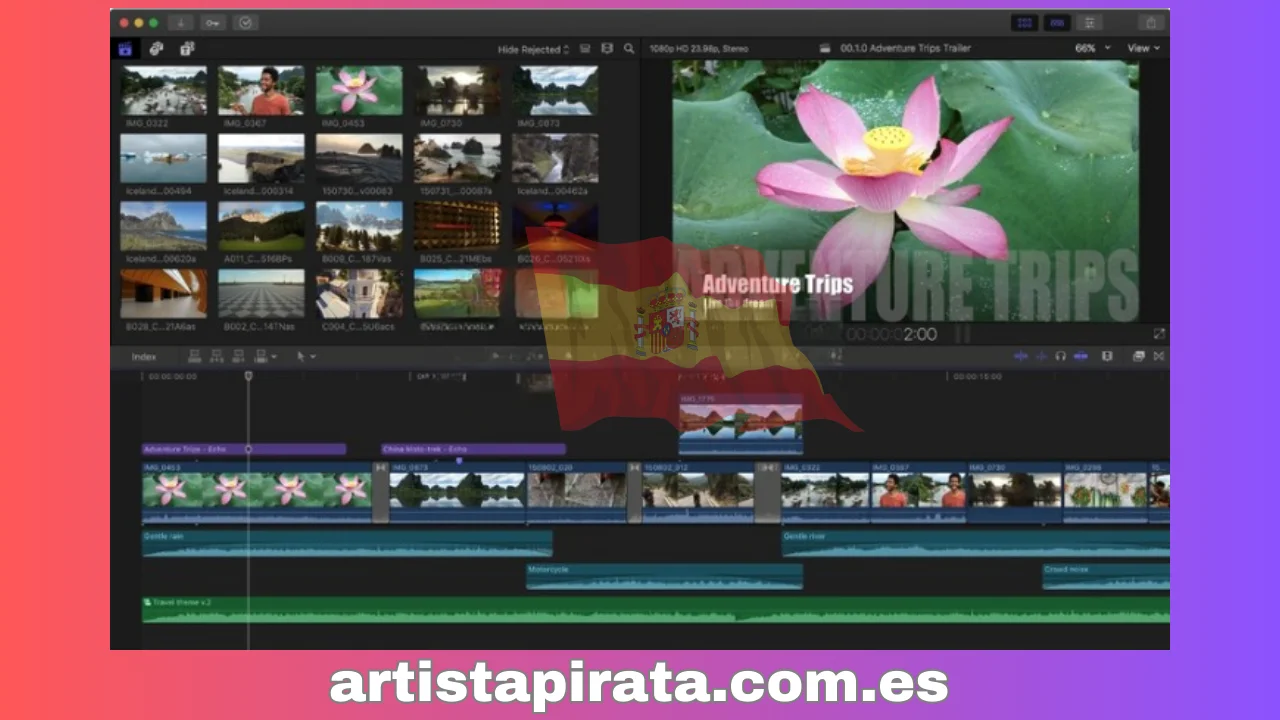Select the IMG_0873 browser thumbnail
The height and width of the screenshot is (720, 1280).
pos(555,91)
